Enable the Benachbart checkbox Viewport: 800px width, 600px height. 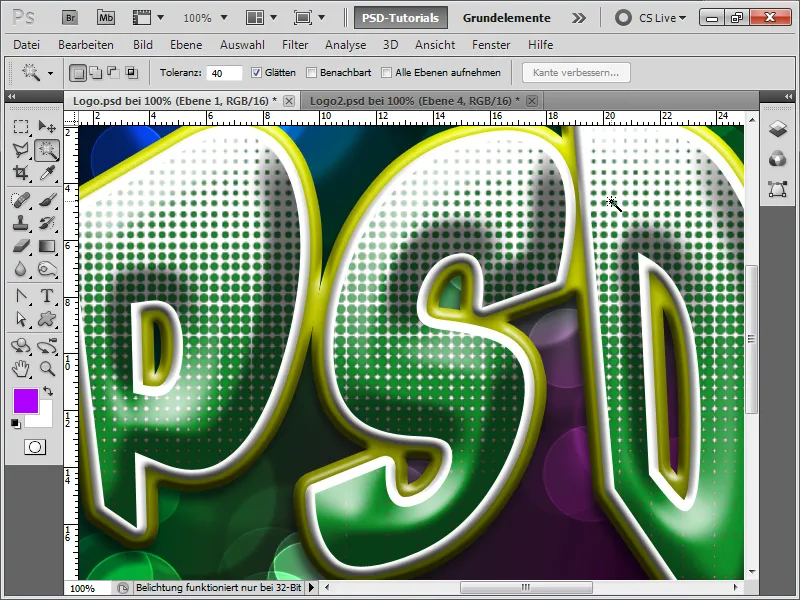coord(311,73)
